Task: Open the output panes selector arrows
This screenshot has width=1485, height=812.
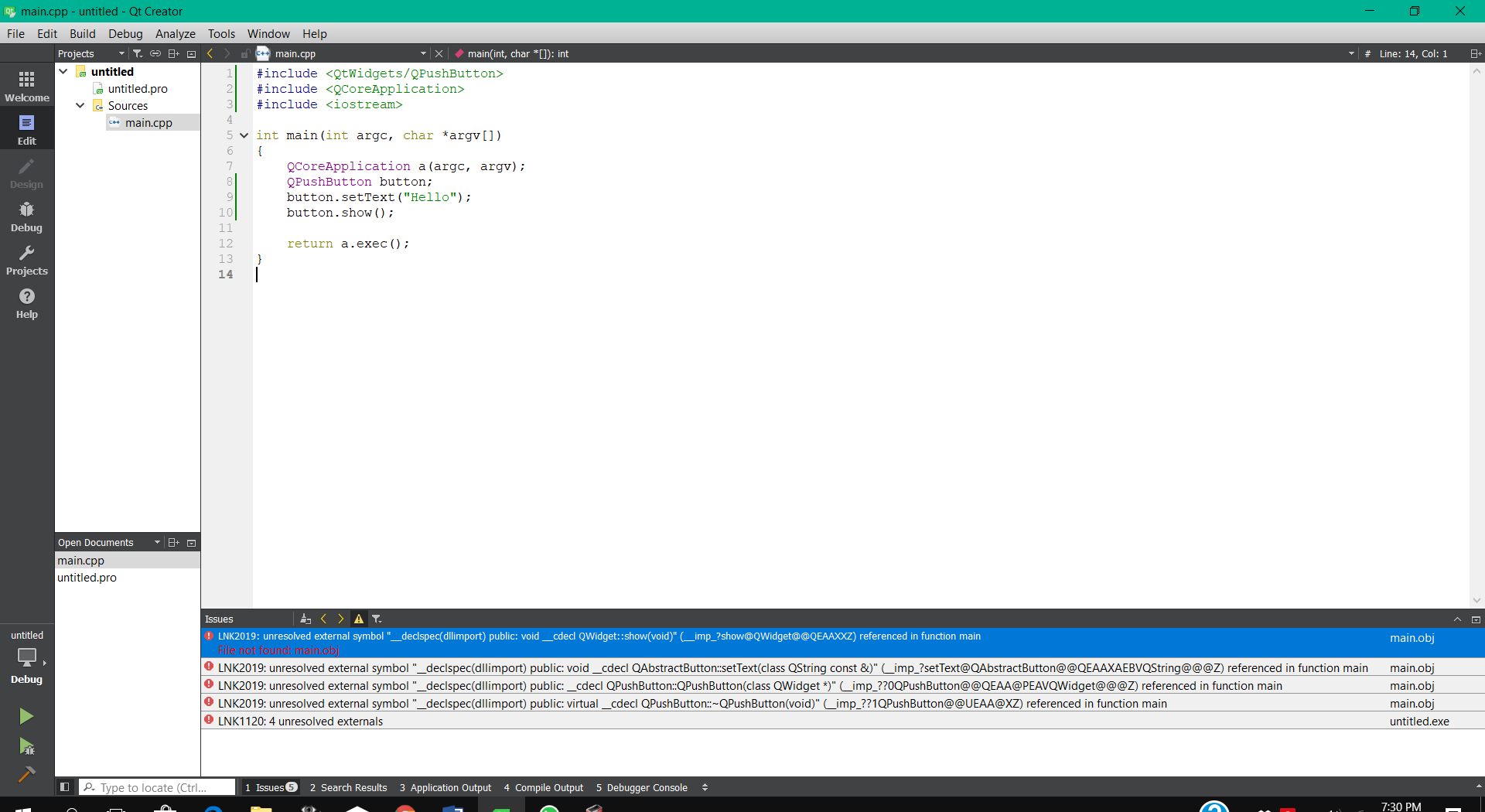Action: pos(705,787)
